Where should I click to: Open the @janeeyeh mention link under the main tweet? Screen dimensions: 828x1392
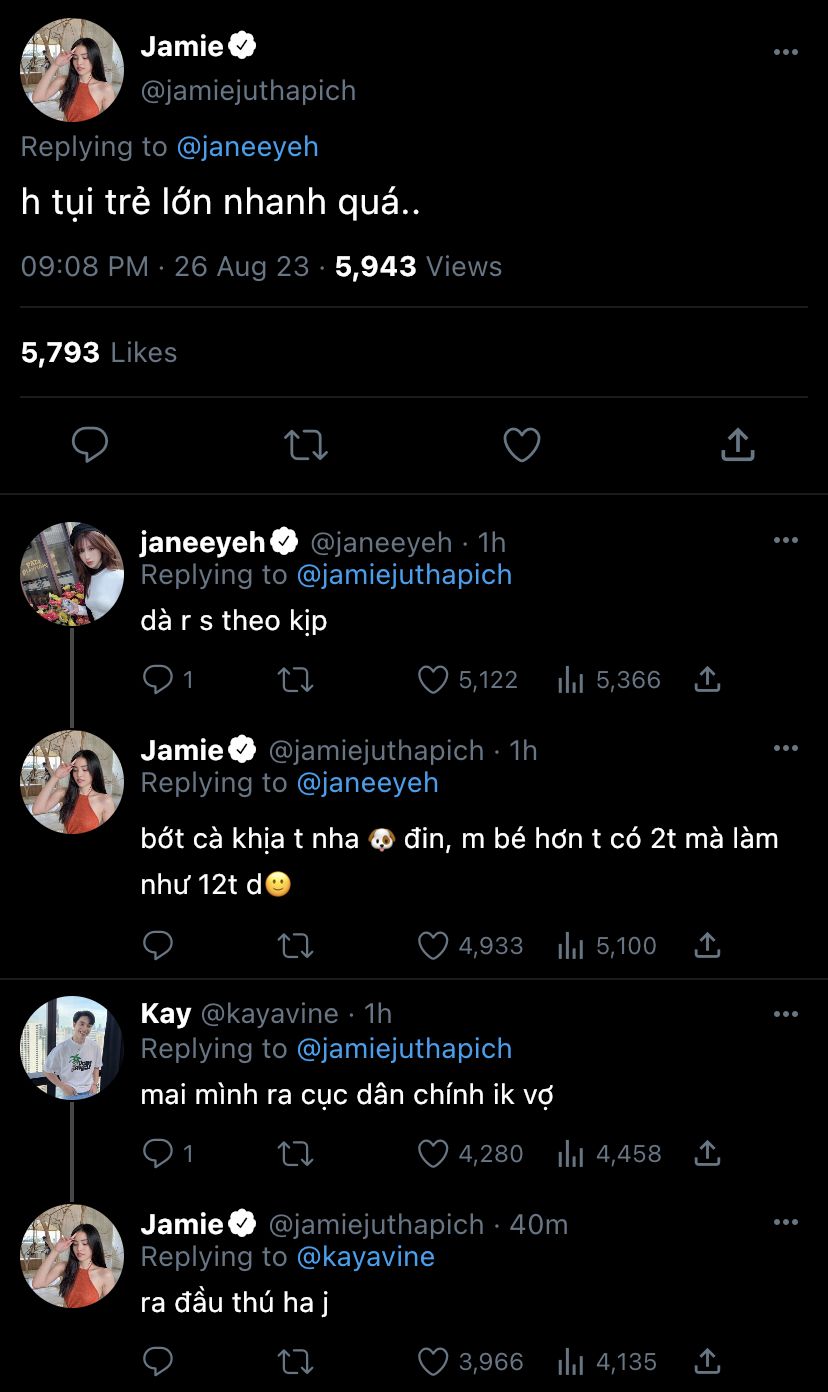247,147
